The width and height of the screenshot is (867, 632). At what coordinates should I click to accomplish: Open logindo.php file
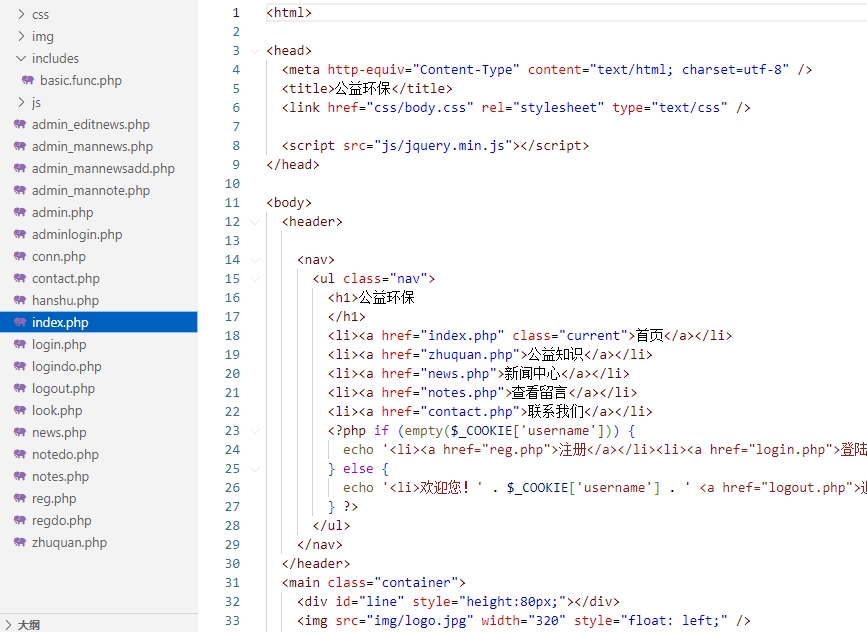click(x=66, y=367)
